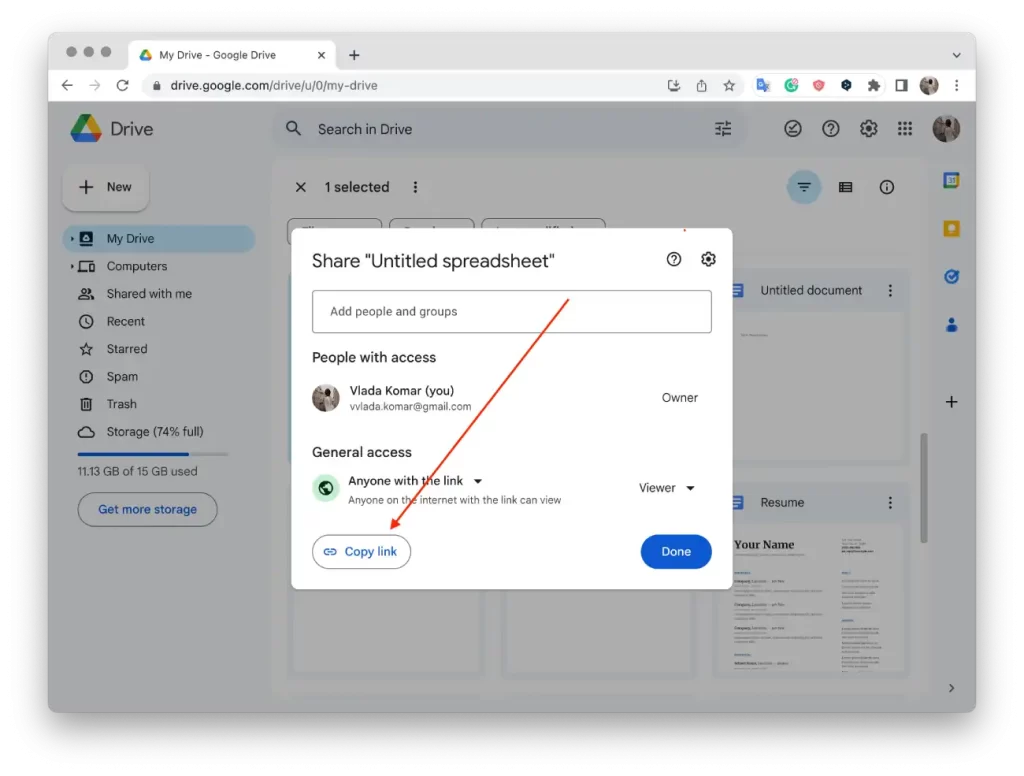
Task: Toggle the filters button
Action: click(804, 187)
